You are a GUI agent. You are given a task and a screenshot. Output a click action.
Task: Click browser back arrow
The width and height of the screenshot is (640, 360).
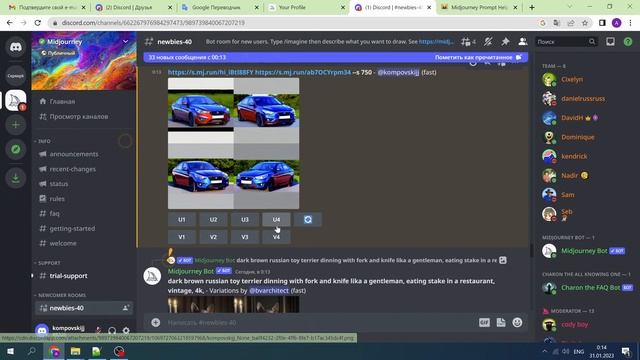point(10,23)
